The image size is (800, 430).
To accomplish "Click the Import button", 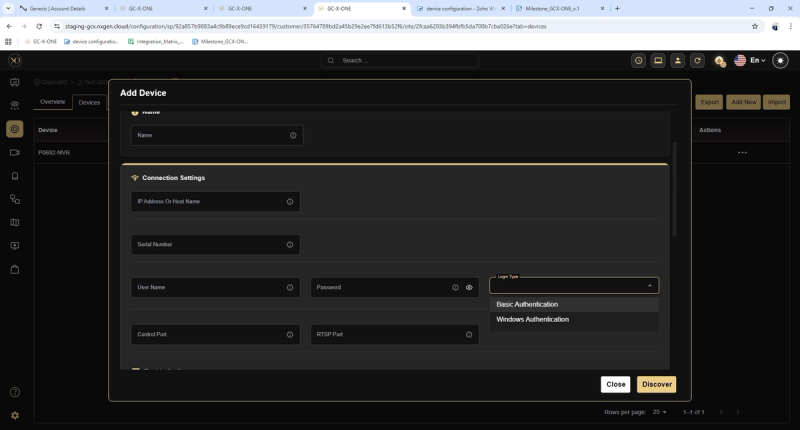I will (777, 102).
